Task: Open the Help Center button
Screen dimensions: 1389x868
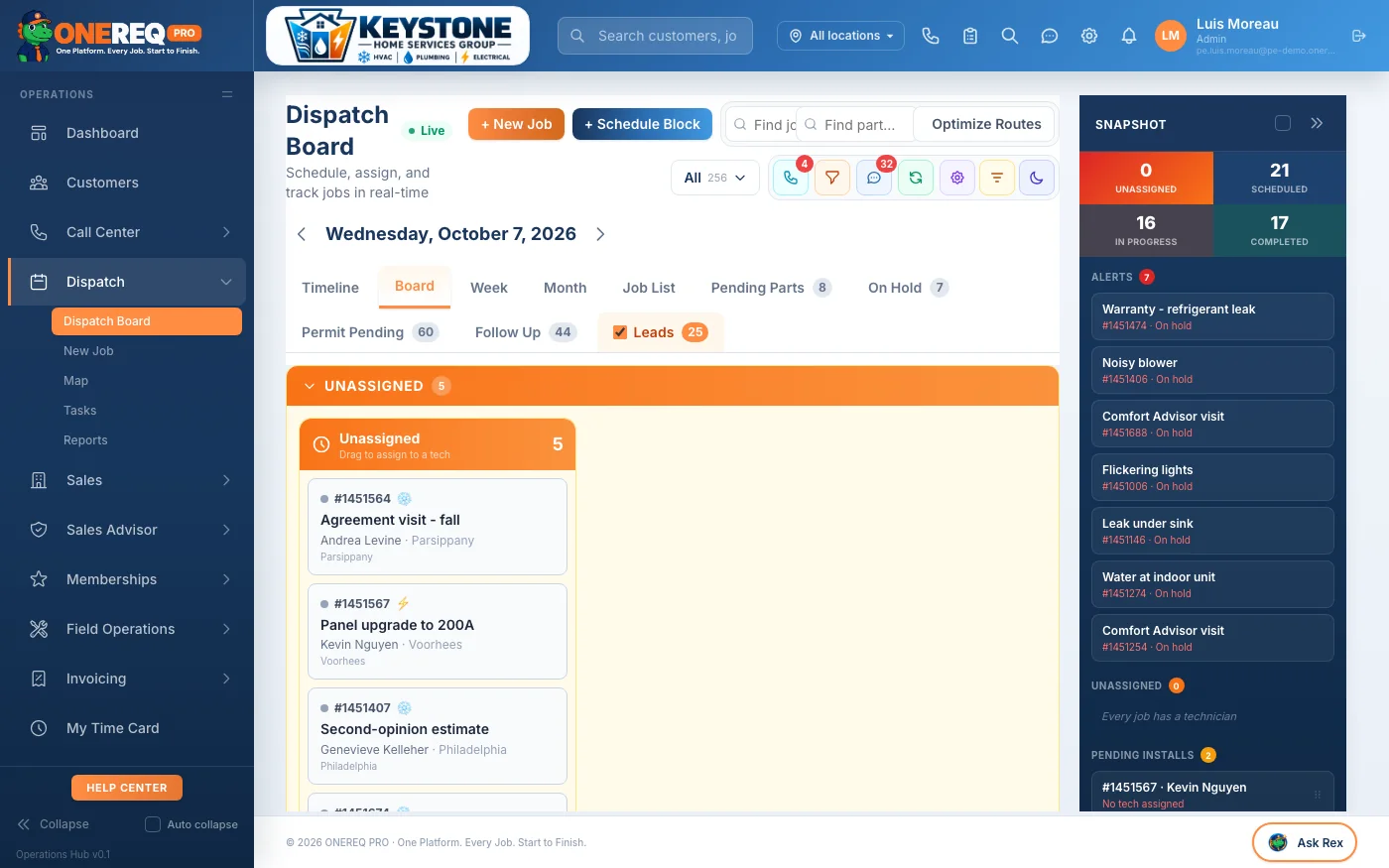Action: 127,788
